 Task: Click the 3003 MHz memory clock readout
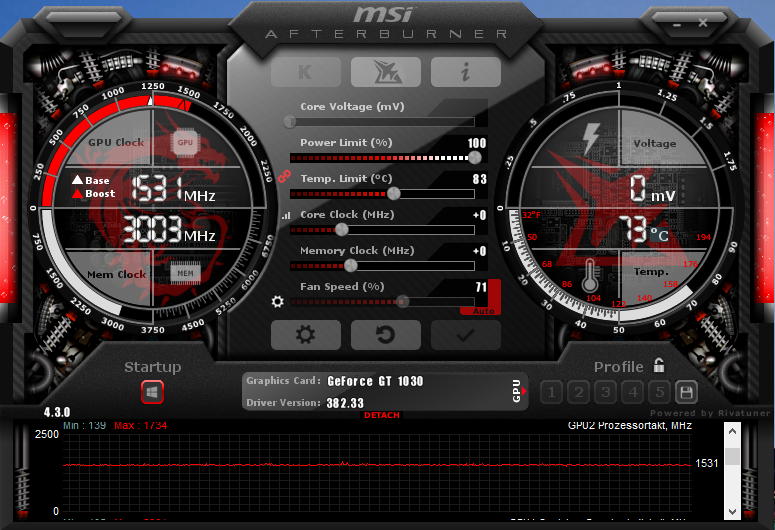click(x=169, y=230)
